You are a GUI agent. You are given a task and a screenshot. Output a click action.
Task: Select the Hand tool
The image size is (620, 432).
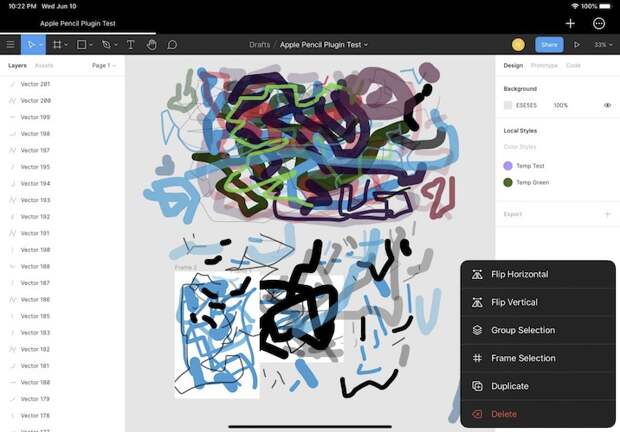pyautogui.click(x=151, y=45)
